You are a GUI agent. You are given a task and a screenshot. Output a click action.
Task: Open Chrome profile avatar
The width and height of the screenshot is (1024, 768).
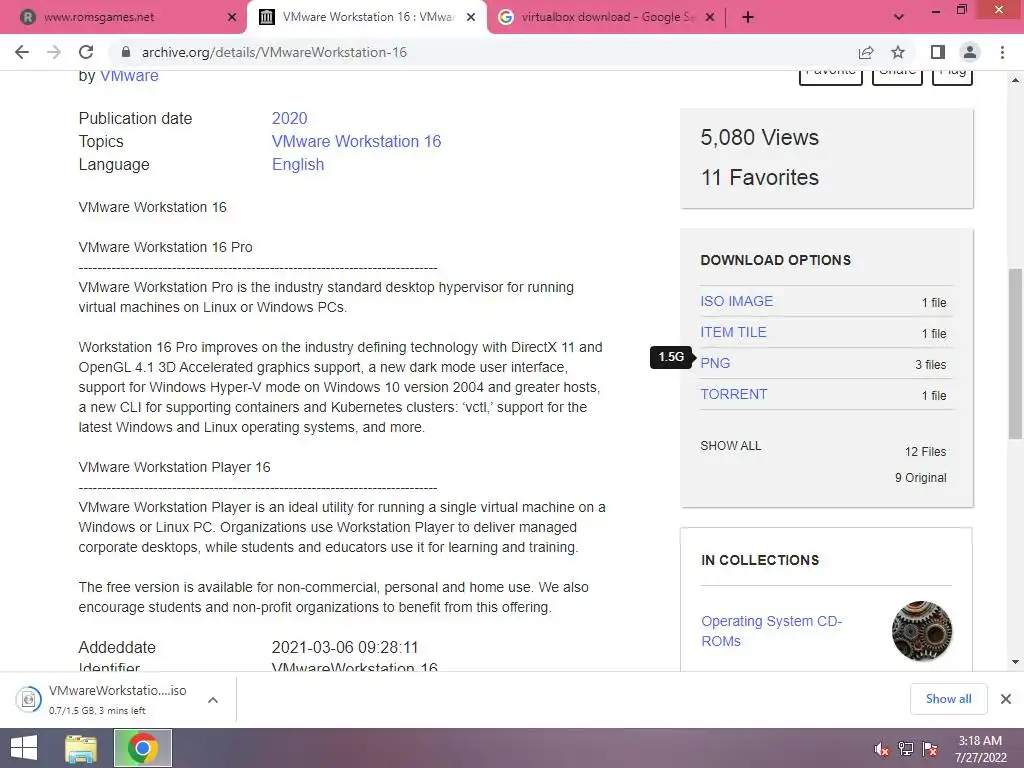click(x=970, y=52)
